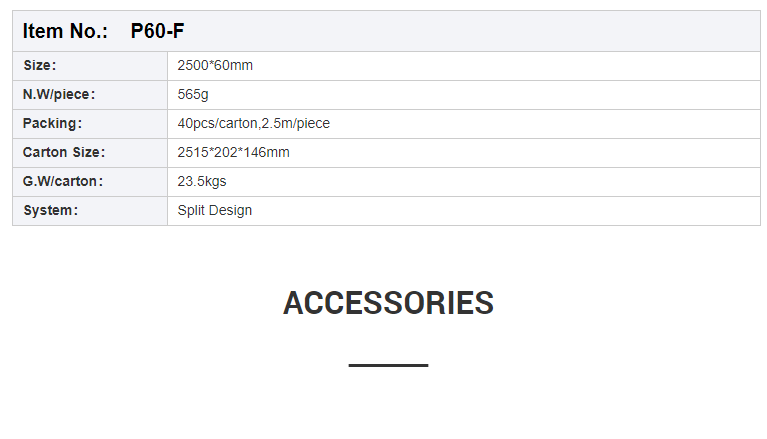This screenshot has width=767, height=439.
Task: Select the System row label
Action: tap(50, 210)
